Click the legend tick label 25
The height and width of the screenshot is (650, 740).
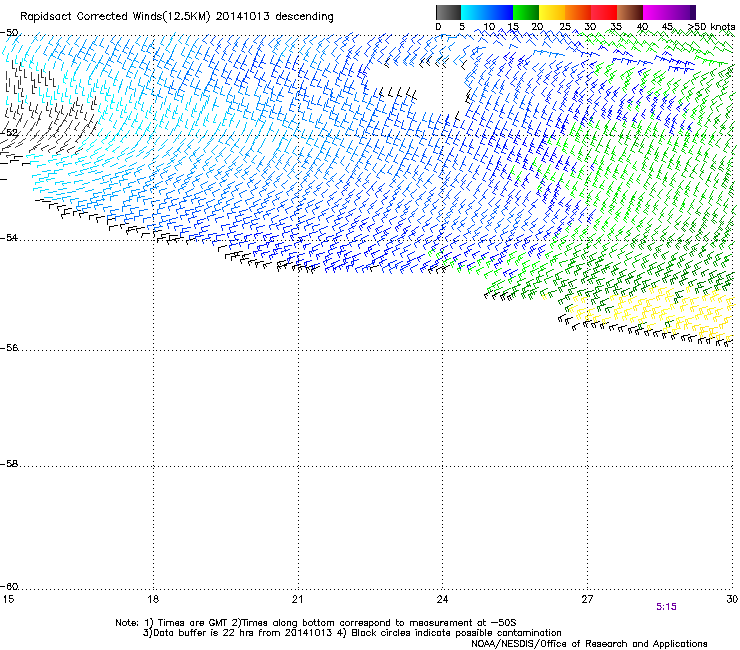565,27
